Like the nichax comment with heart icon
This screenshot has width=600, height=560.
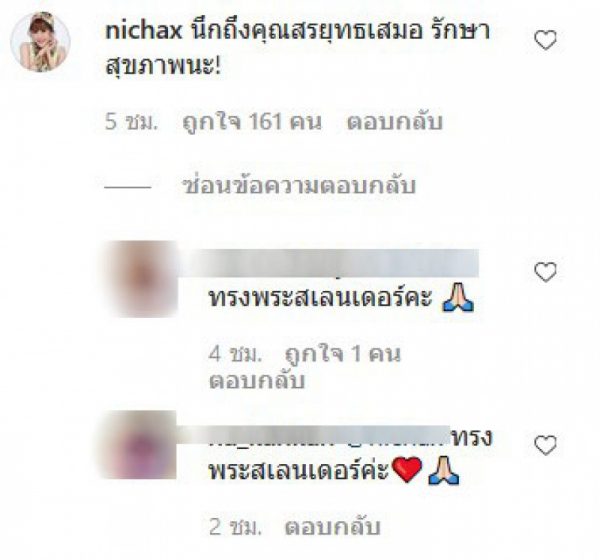point(545,40)
